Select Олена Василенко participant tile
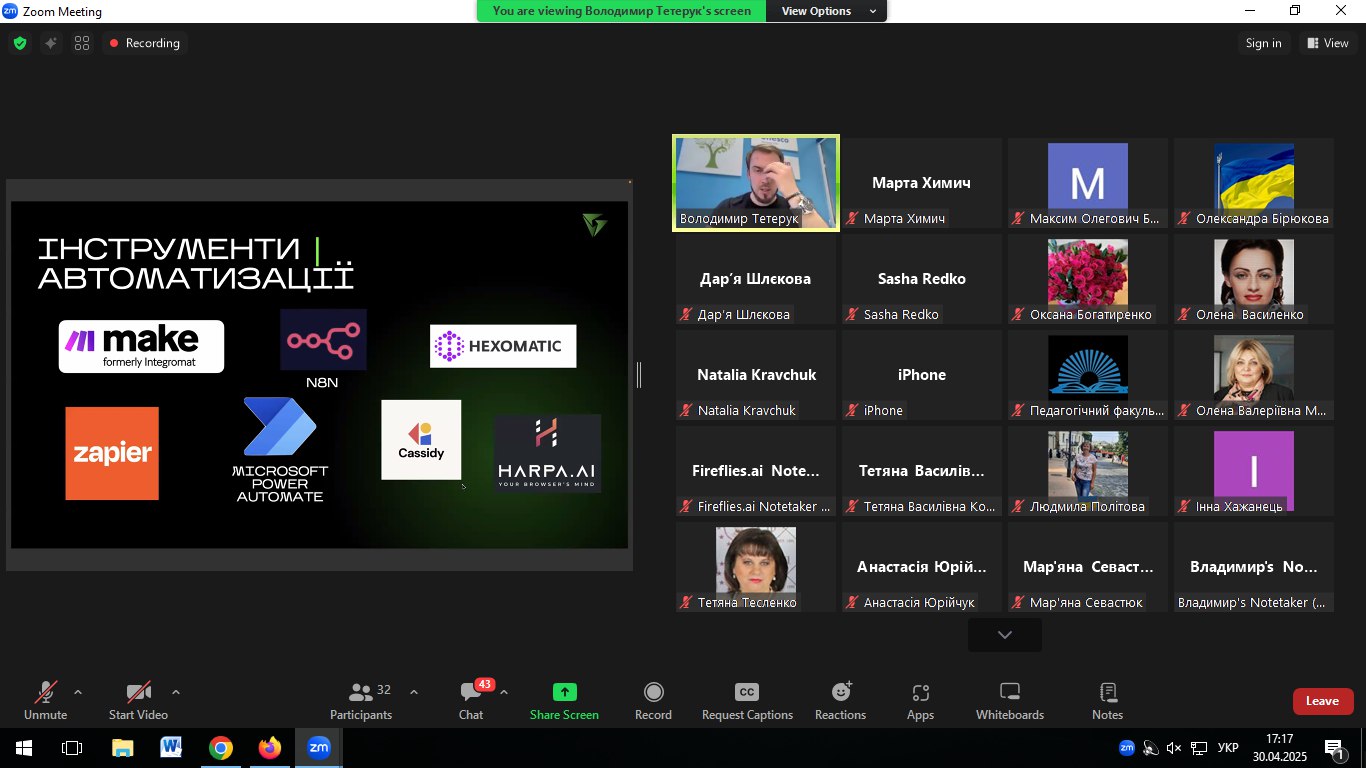Image resolution: width=1366 pixels, height=768 pixels. click(x=1254, y=279)
